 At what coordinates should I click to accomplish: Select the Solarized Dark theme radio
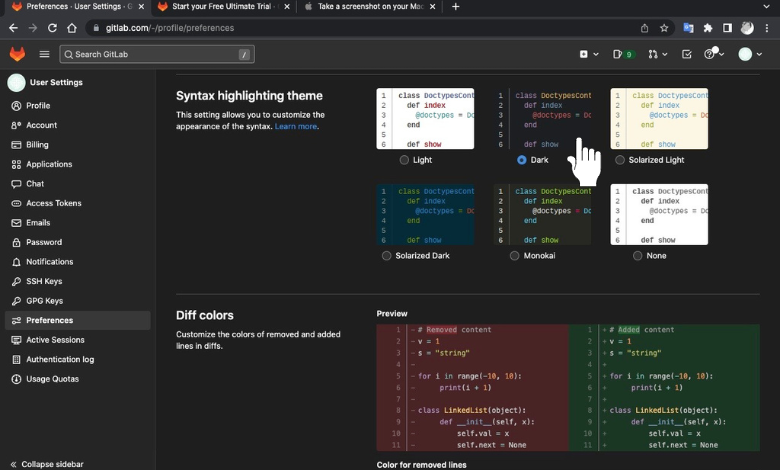(x=387, y=256)
